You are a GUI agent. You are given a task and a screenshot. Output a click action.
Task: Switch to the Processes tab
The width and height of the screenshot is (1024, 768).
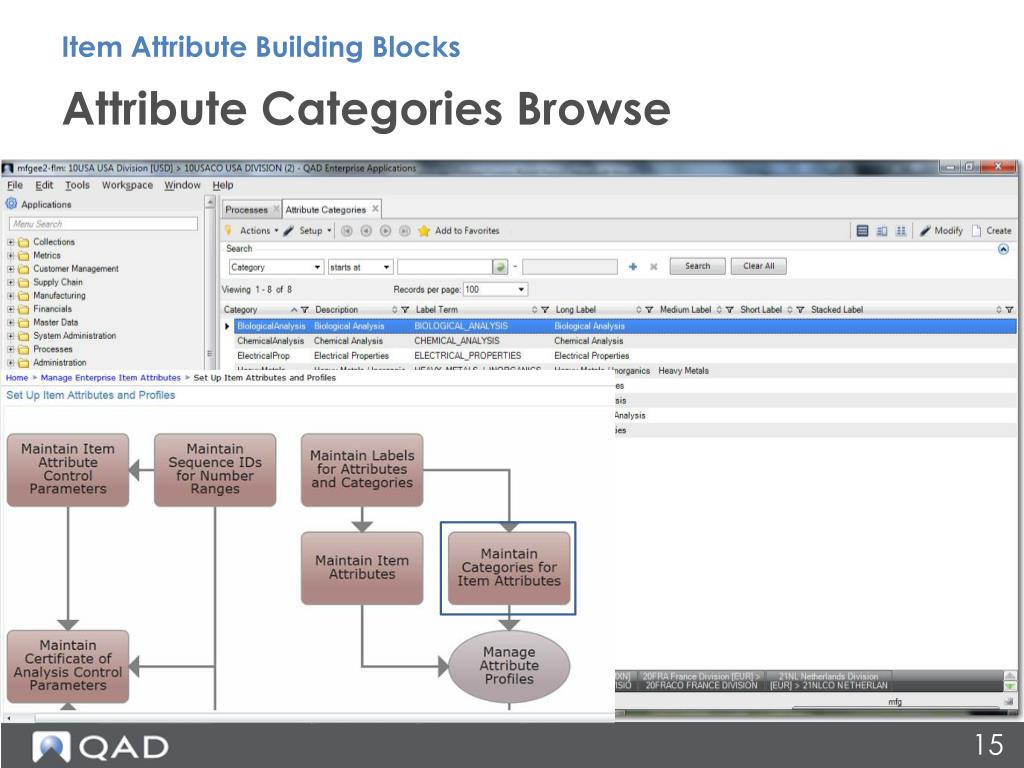(246, 210)
